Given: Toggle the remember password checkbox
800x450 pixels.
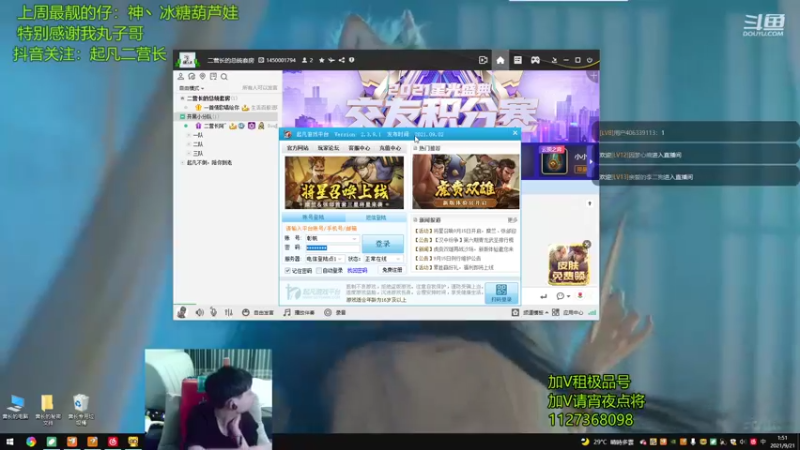Looking at the screenshot, I should [288, 271].
